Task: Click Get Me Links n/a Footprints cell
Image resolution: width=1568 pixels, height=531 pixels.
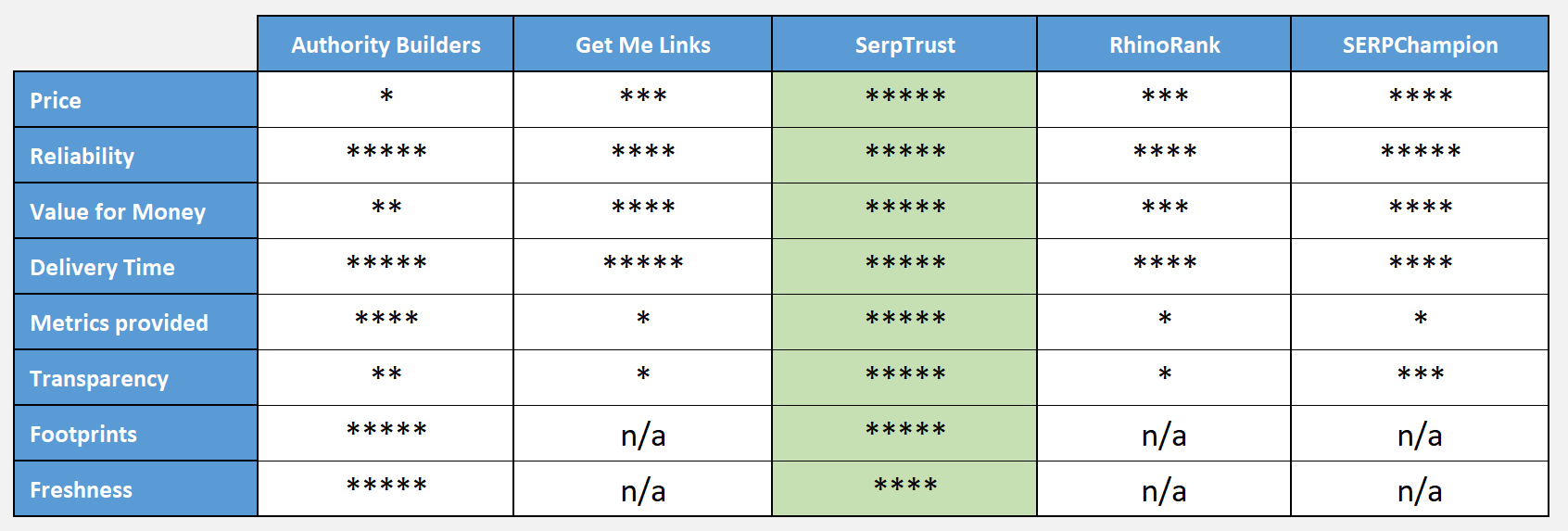Action: (643, 434)
